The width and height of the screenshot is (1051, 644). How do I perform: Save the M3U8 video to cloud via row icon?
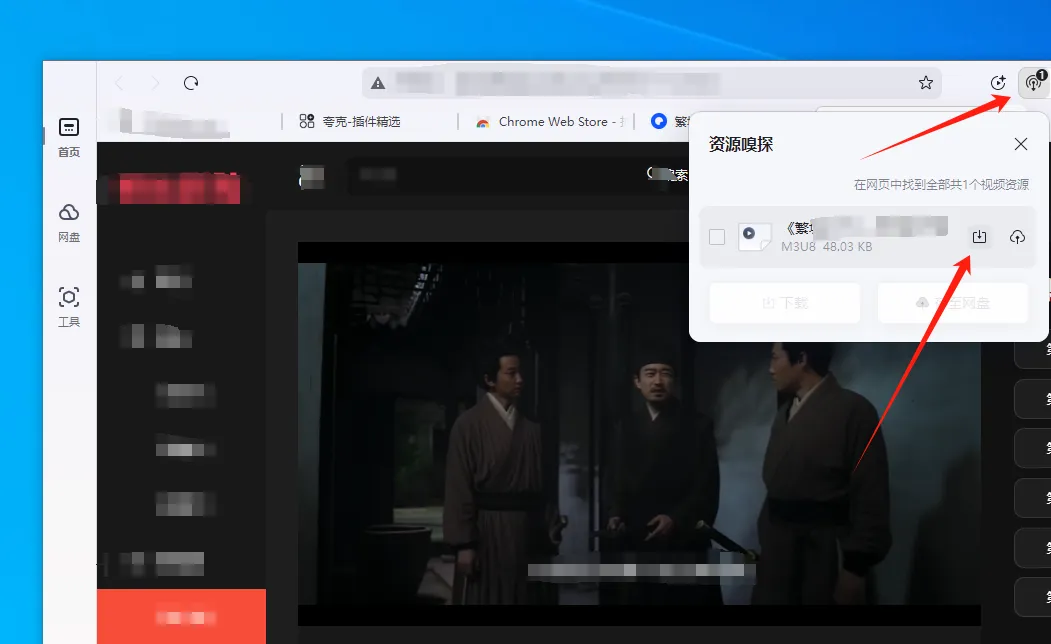pos(1017,237)
